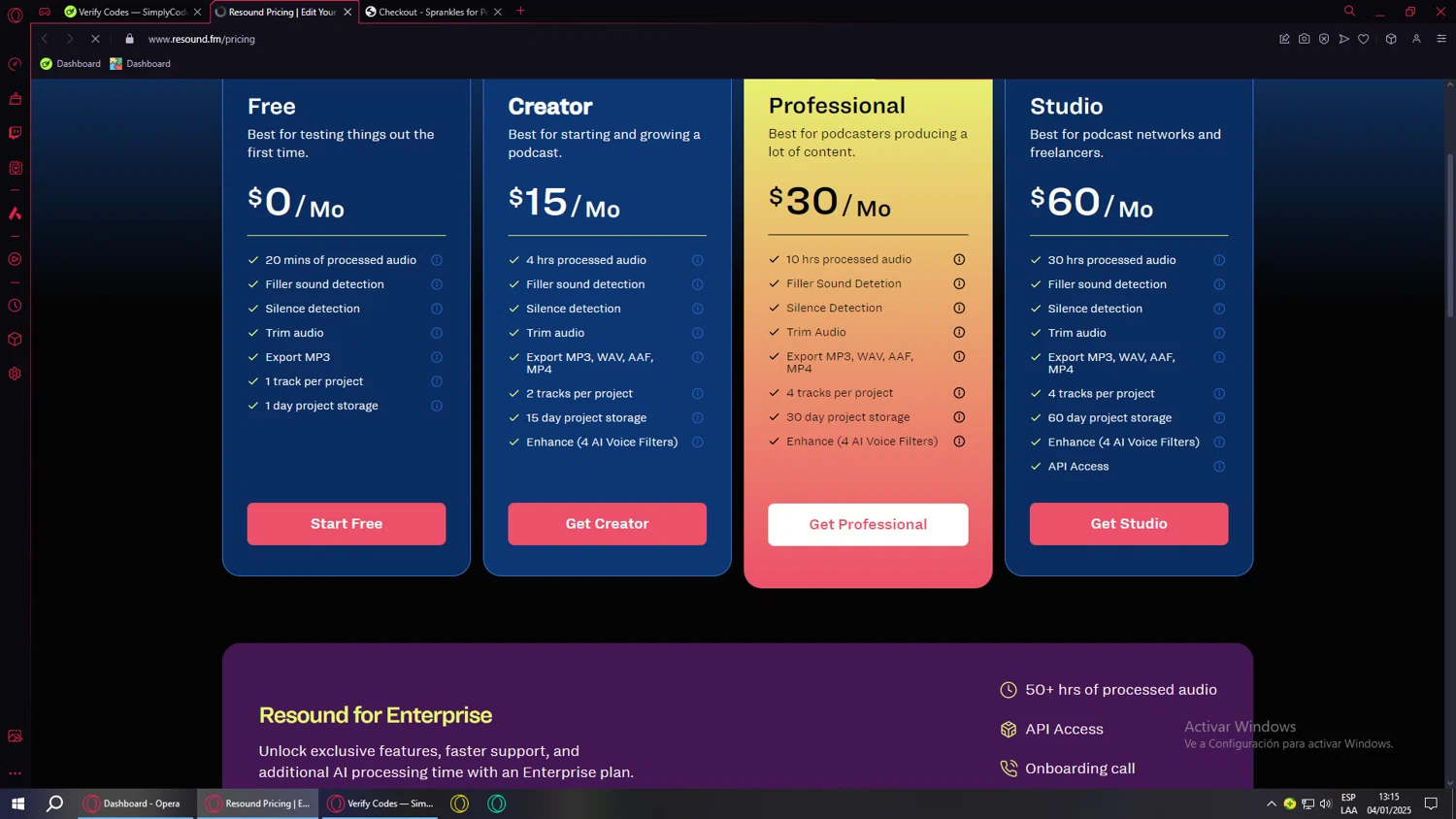Open GX Cleaner icon in sidebar
The width and height of the screenshot is (1456, 819).
point(15,99)
